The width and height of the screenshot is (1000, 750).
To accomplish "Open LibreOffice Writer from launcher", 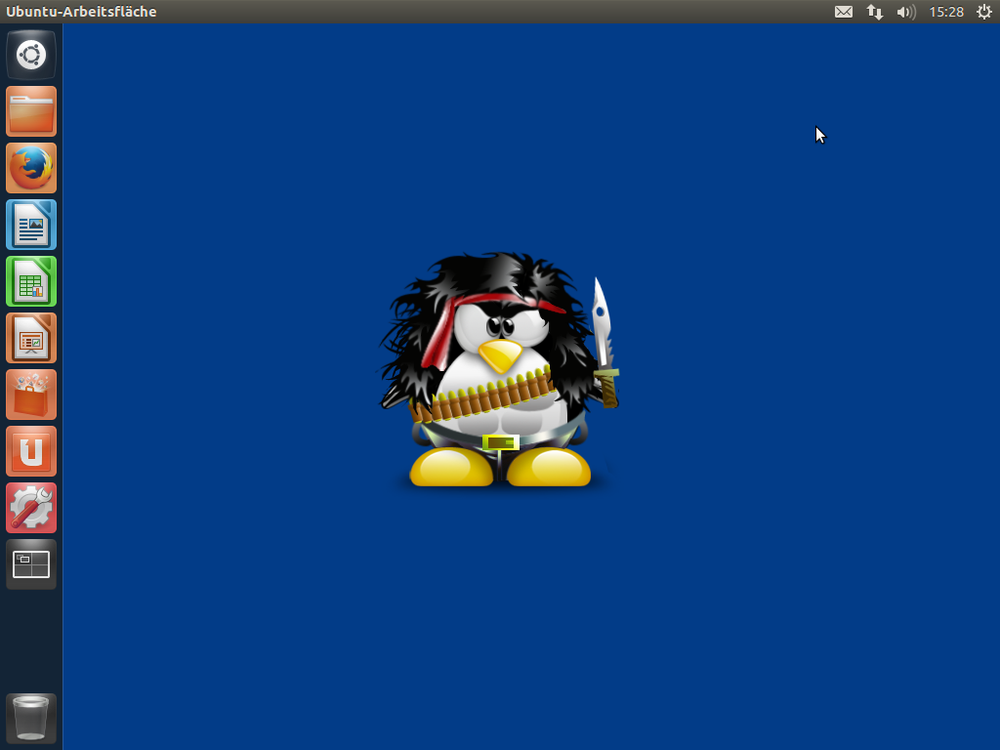I will (x=31, y=225).
